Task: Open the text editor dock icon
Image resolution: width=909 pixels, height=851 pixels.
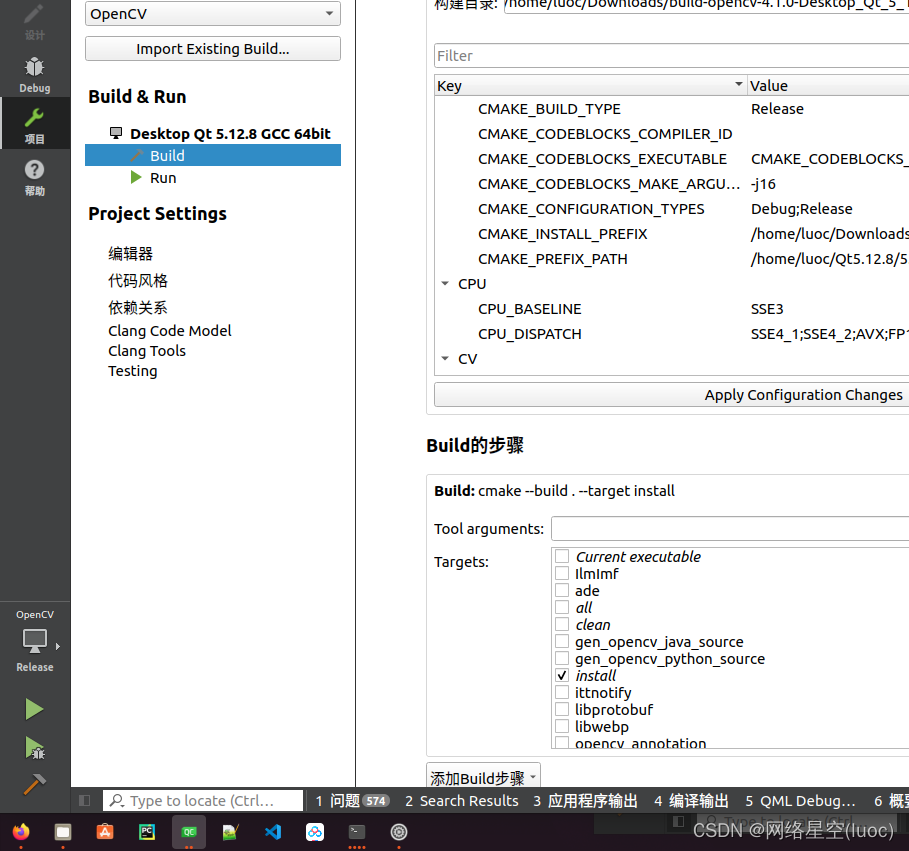Action: (x=231, y=832)
